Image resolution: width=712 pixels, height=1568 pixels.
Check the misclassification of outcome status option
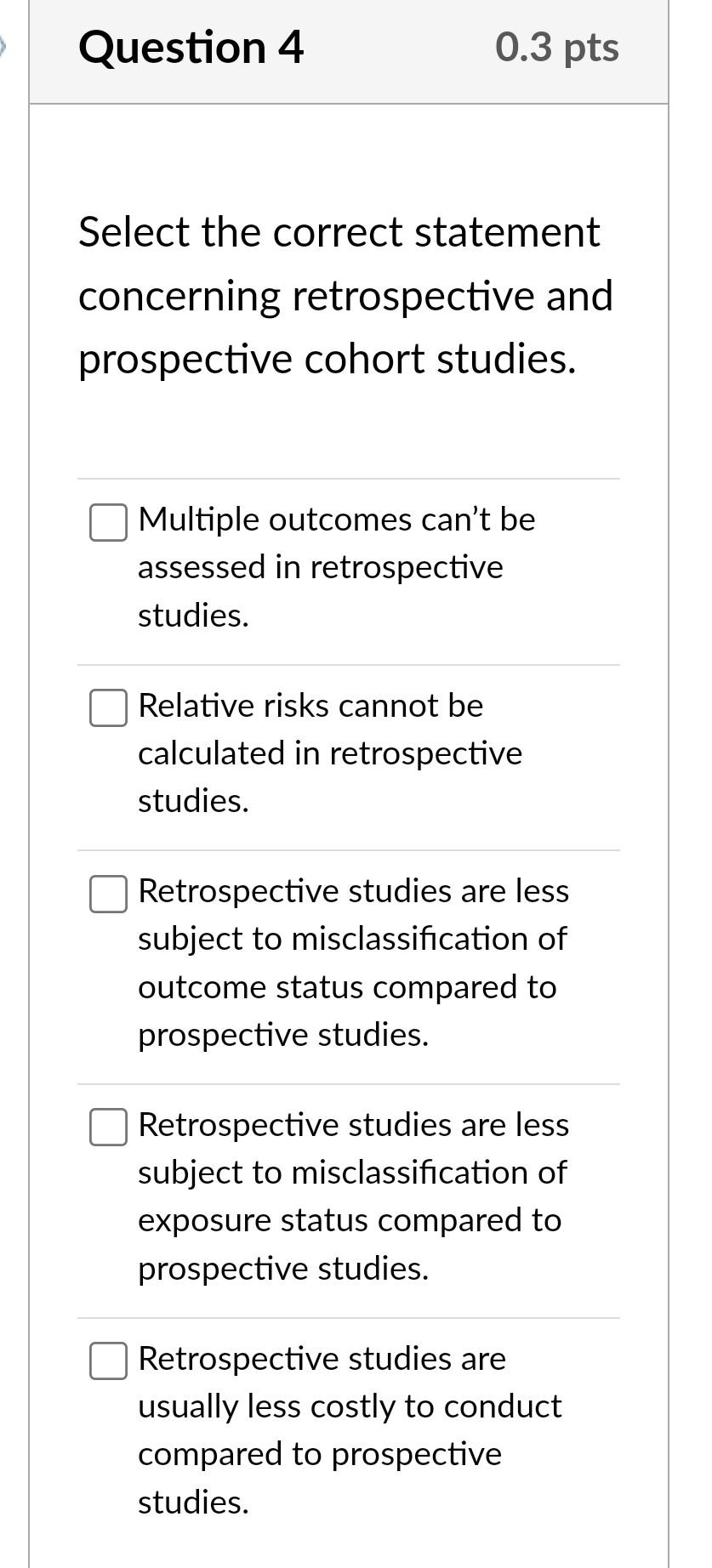(x=108, y=893)
